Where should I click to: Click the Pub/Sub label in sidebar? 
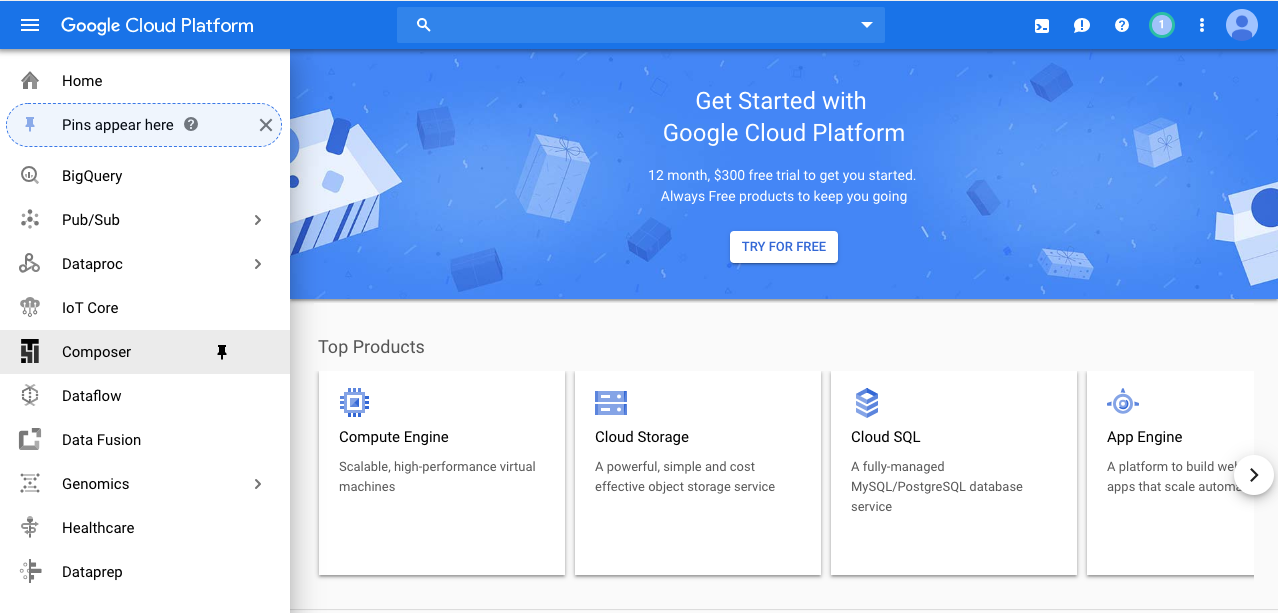pos(91,220)
